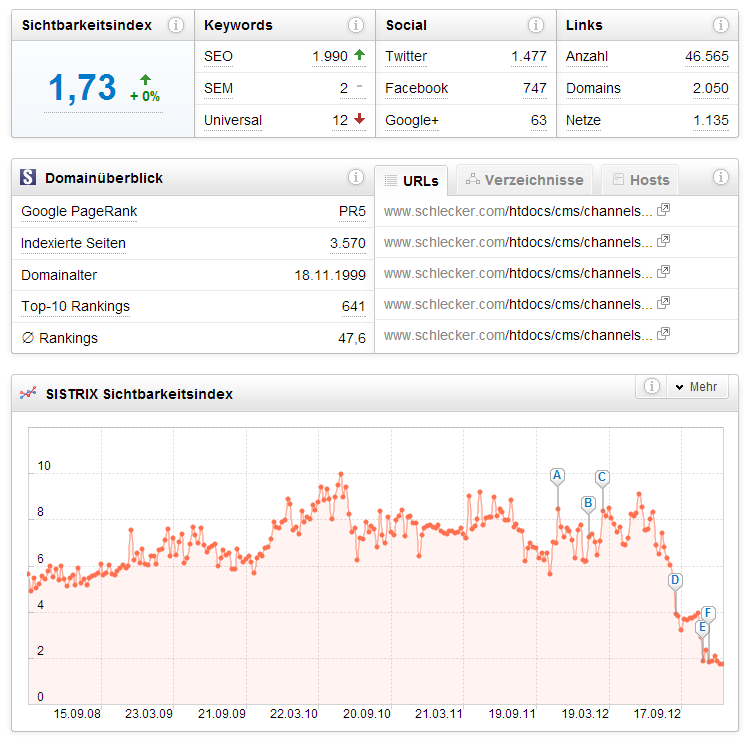The image size is (751, 747).
Task: Show info for Links panel
Action: pos(720,25)
